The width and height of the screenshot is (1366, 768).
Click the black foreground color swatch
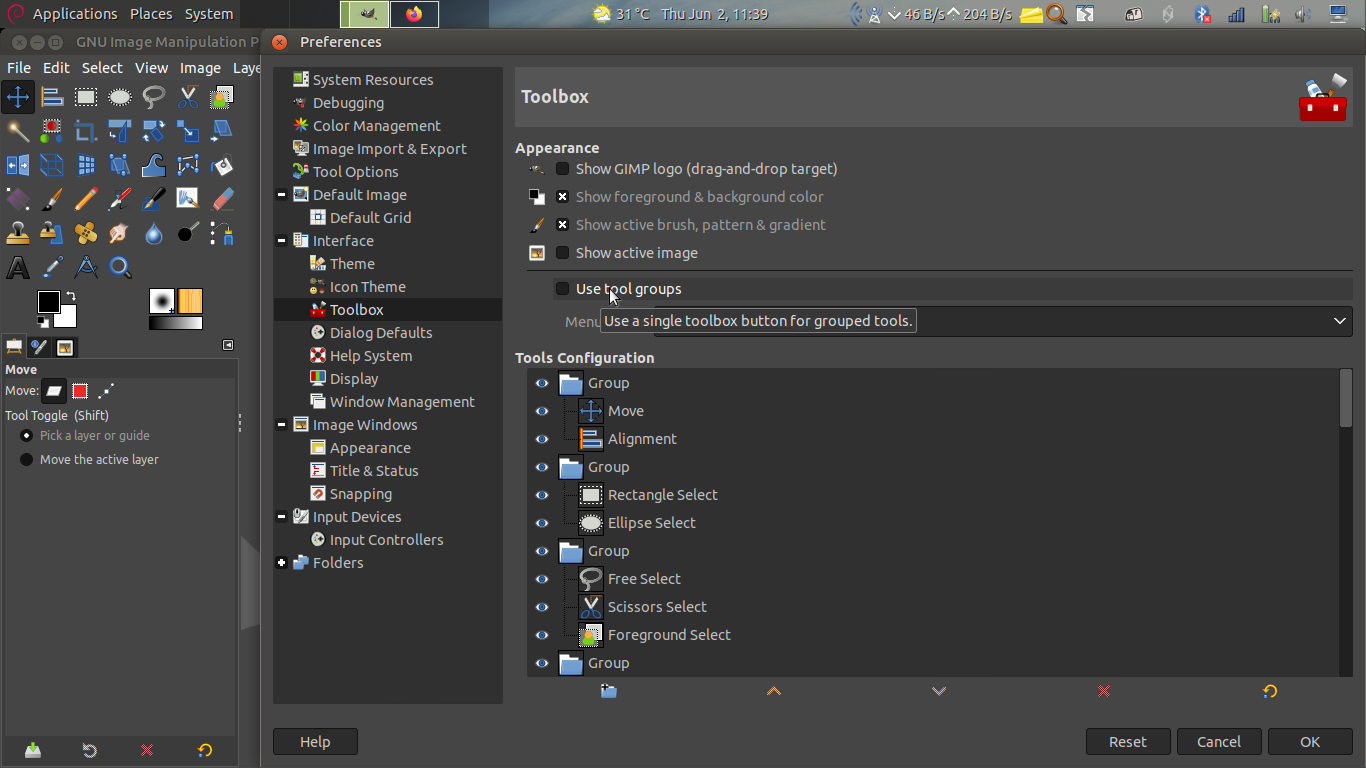tap(47, 301)
